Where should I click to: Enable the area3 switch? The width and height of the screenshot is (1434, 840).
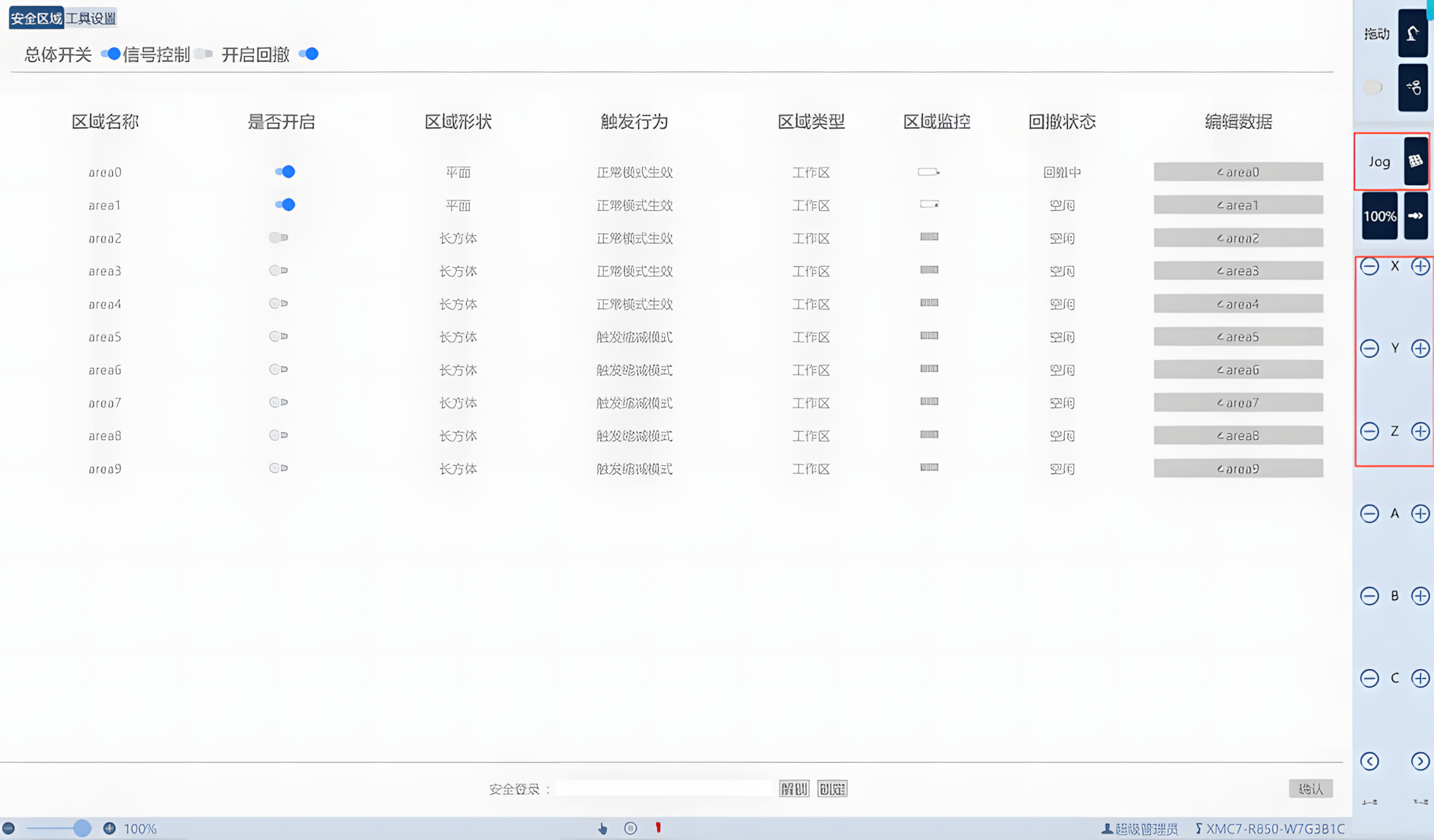[x=279, y=271]
